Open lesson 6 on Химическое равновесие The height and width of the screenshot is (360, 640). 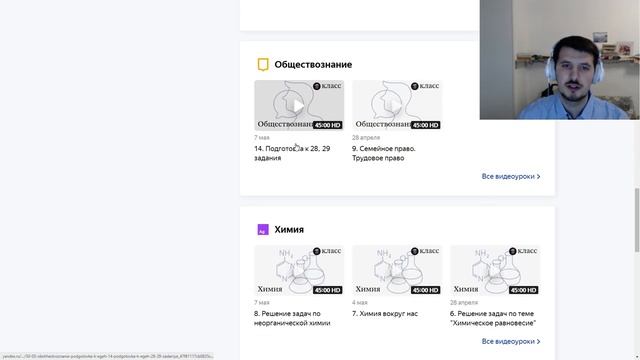493,318
